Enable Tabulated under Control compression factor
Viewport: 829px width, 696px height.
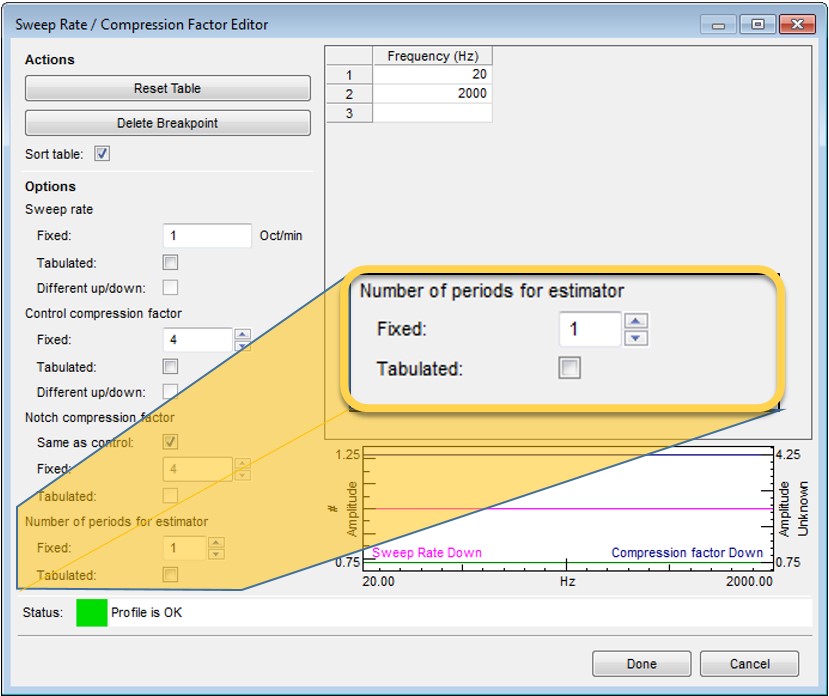tap(170, 367)
